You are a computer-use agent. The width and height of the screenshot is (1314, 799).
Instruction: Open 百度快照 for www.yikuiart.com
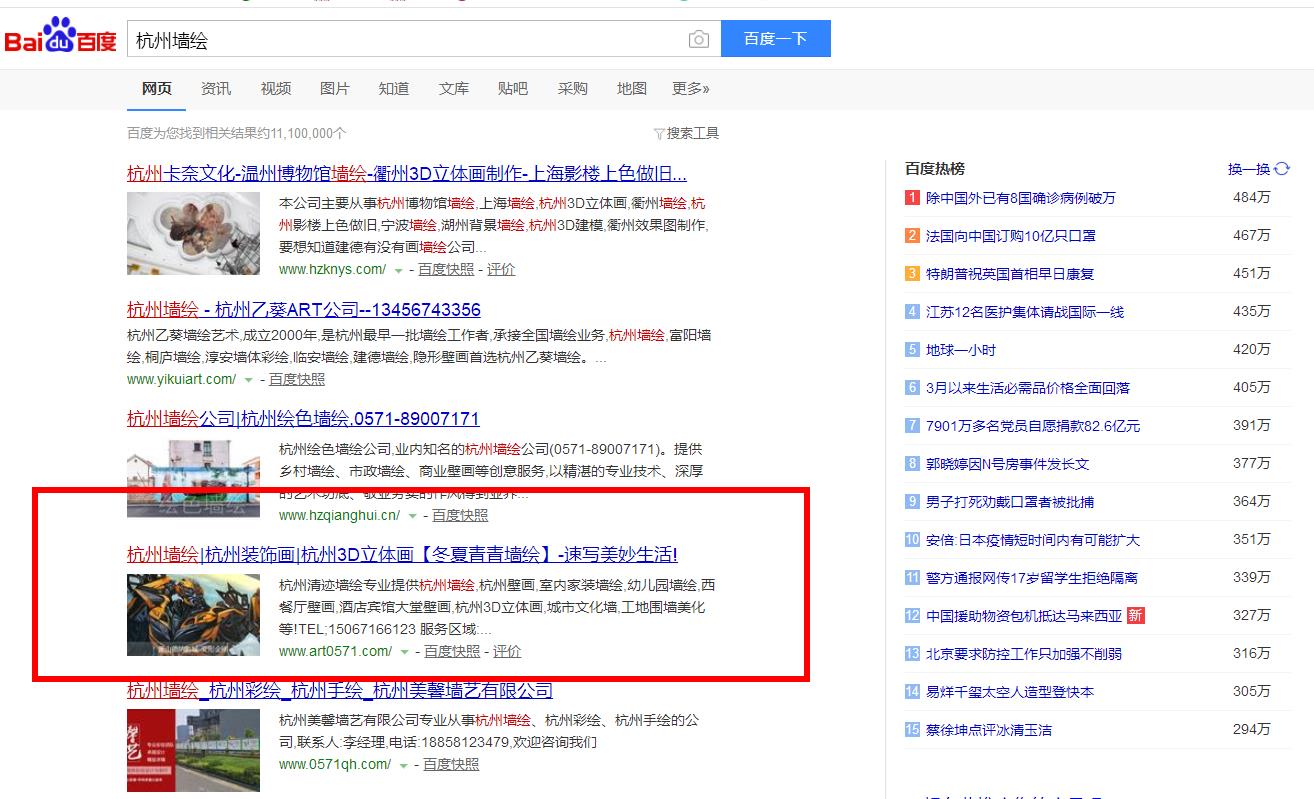coord(297,380)
